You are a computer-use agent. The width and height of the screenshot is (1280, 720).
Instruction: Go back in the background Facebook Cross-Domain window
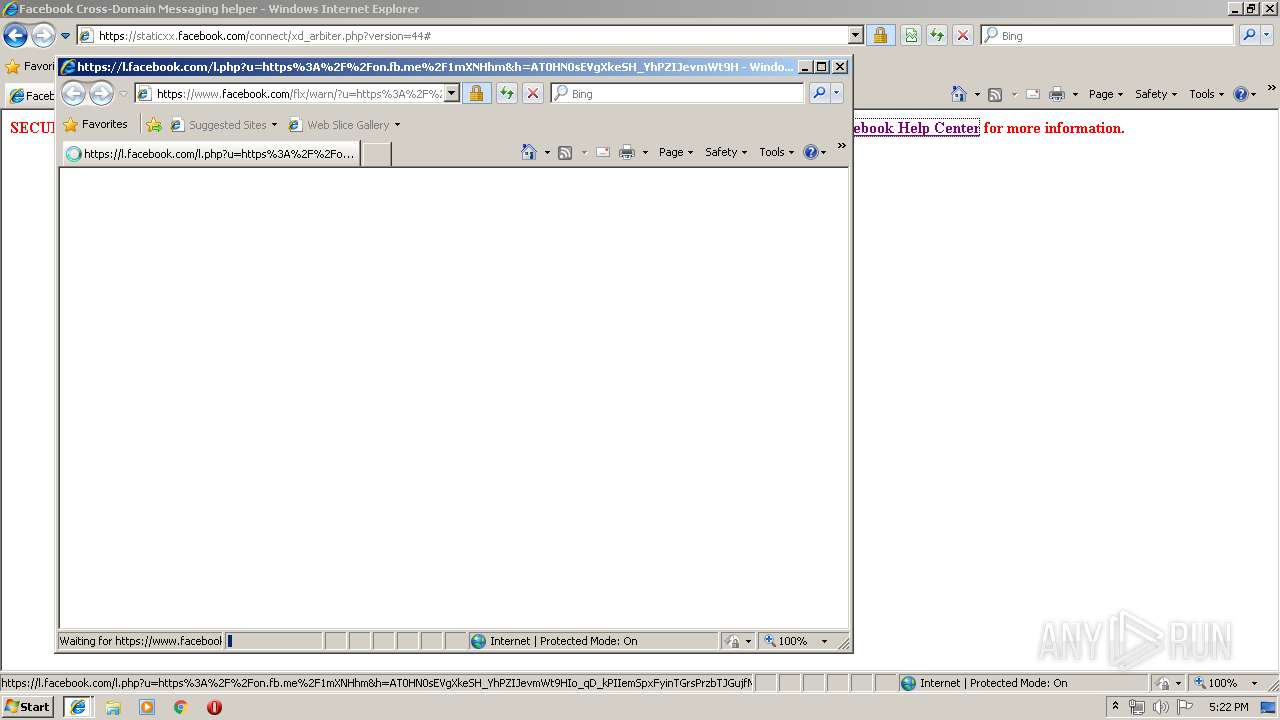[15, 36]
